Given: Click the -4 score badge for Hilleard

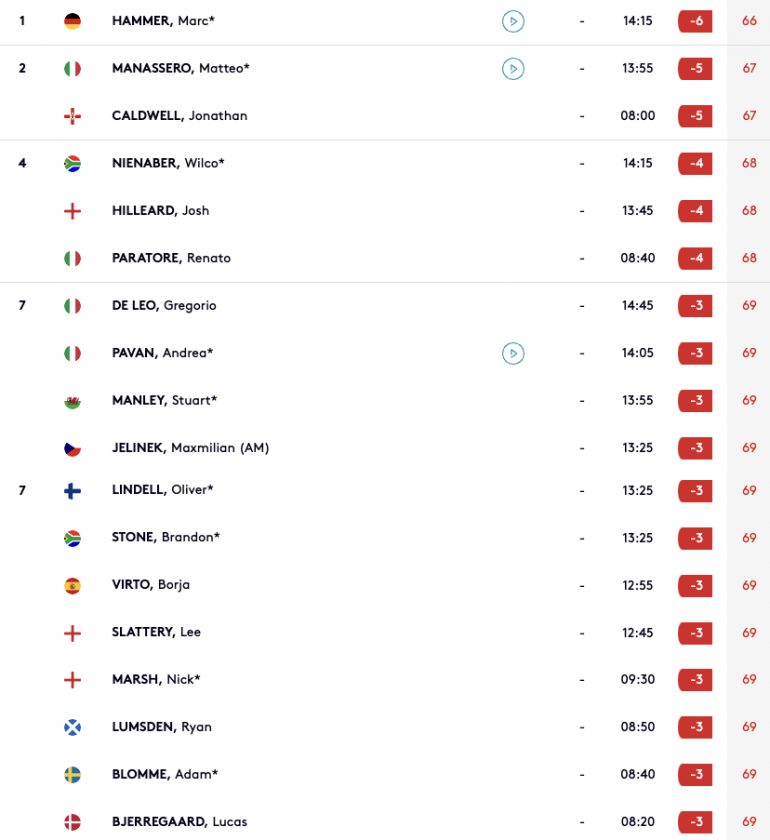Looking at the screenshot, I should 695,211.
